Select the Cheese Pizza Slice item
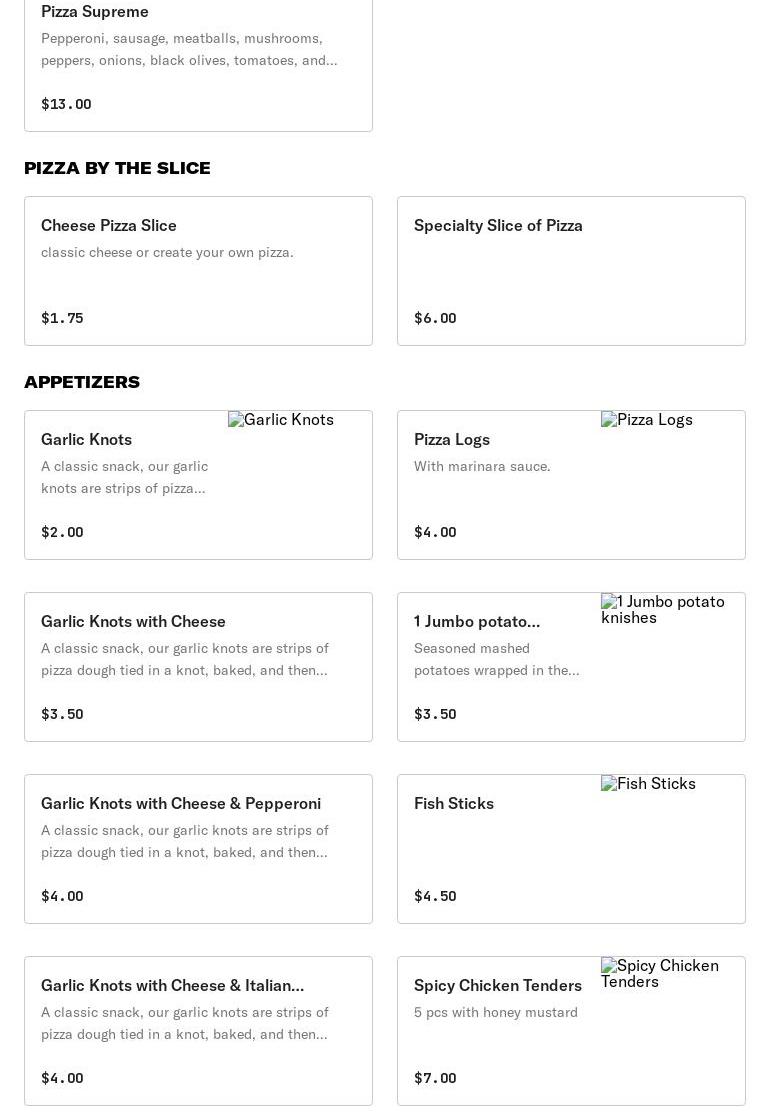 pos(109,225)
